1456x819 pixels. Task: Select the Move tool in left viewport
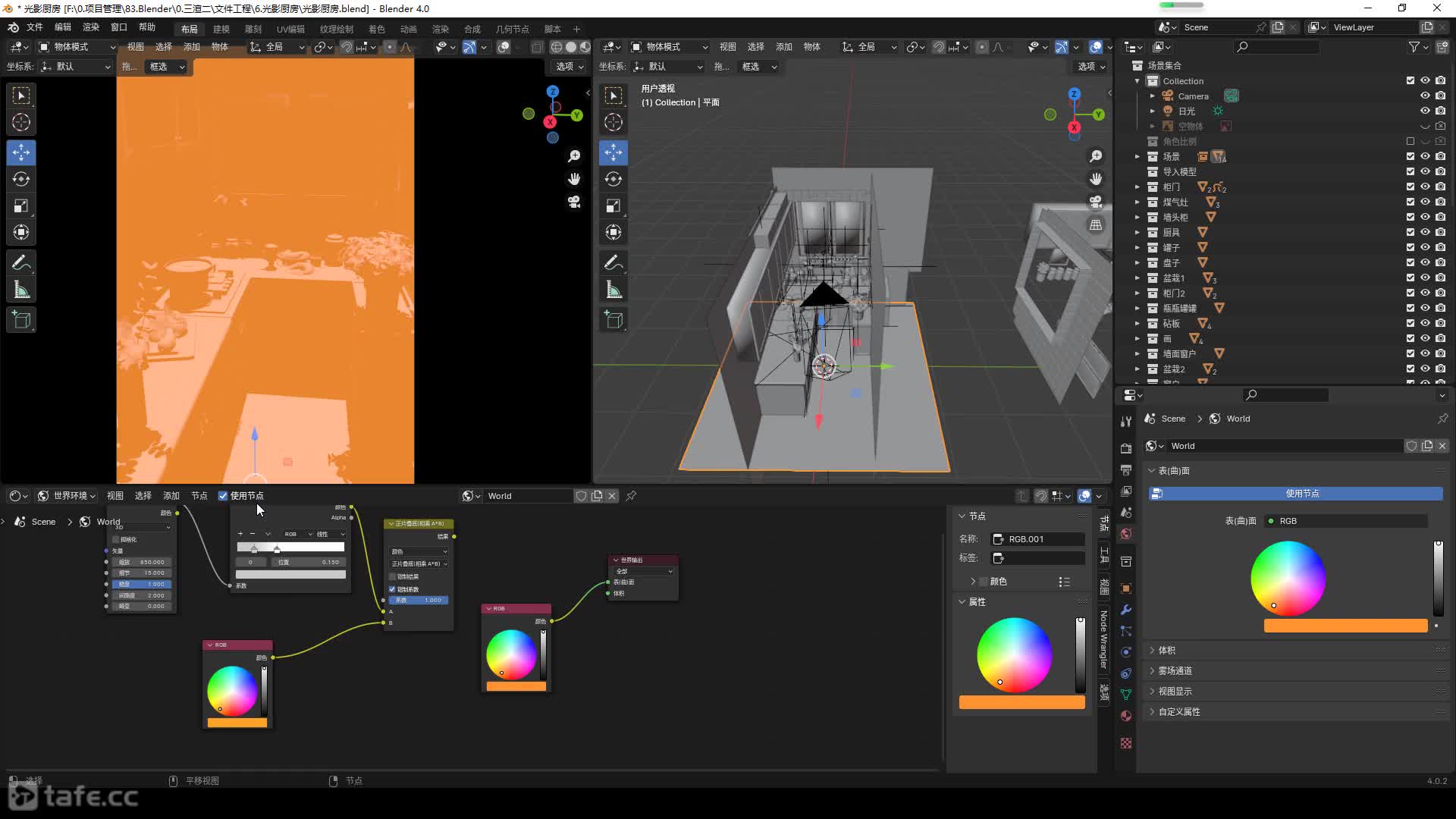[x=21, y=152]
